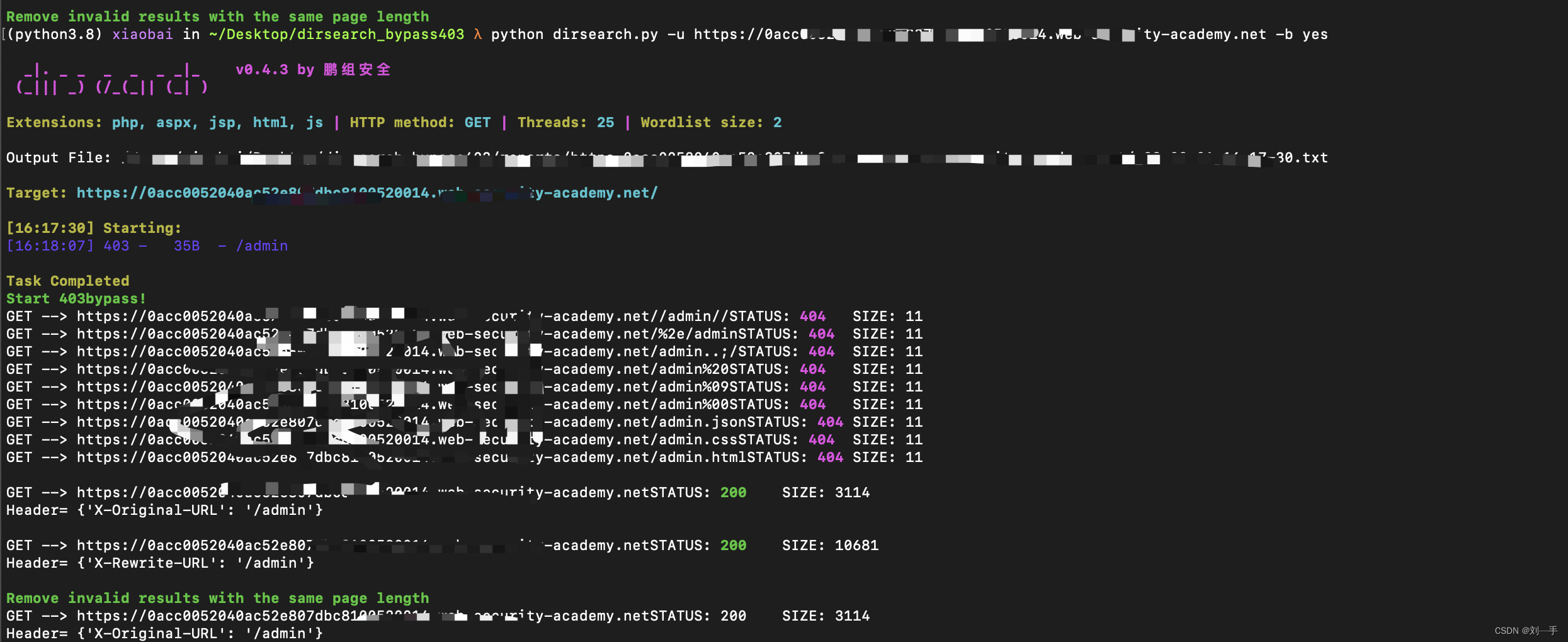Click the 'Target:' URL line
Viewport: 1568px width, 642px height.
(x=332, y=193)
